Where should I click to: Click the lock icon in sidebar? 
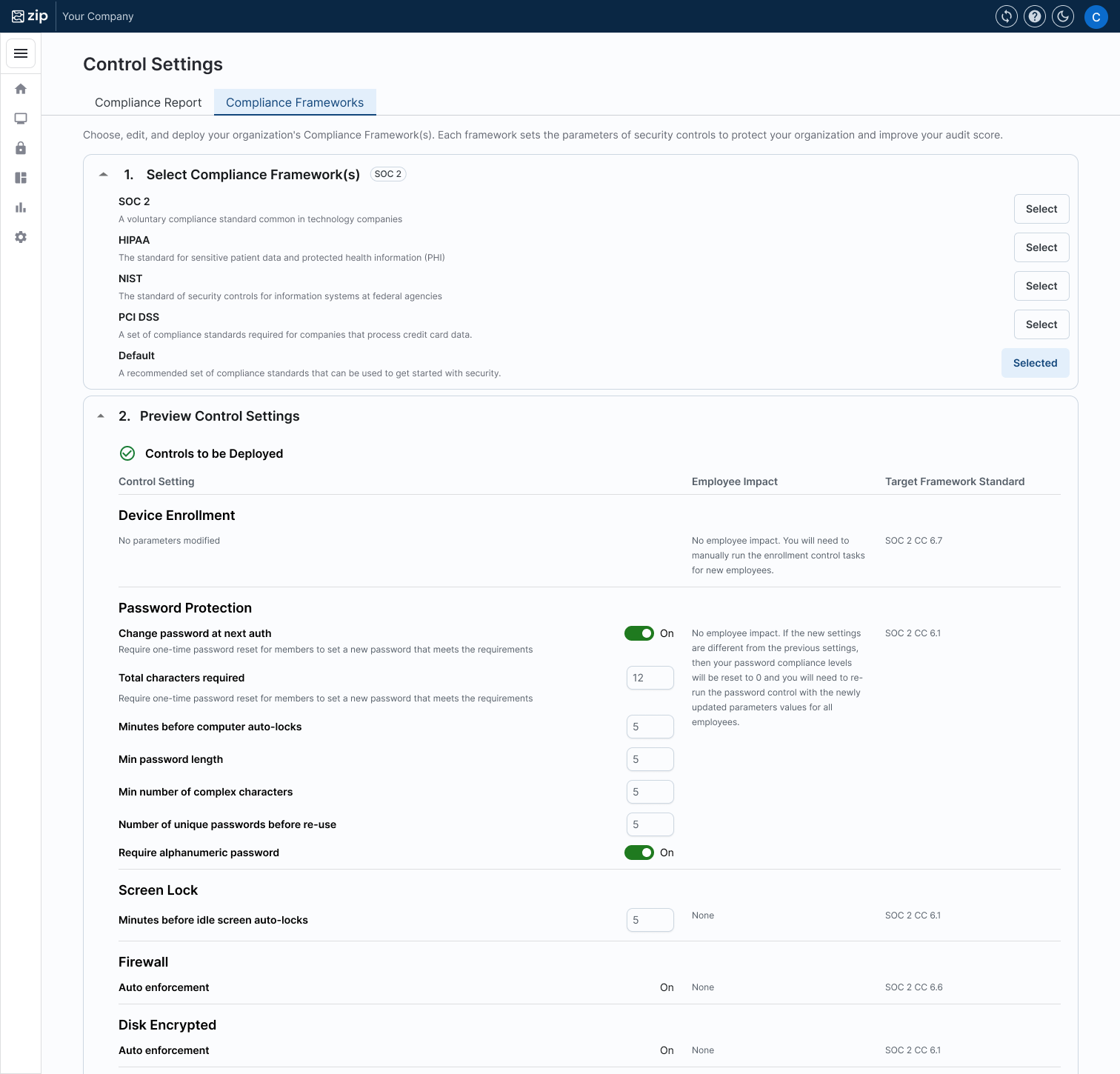(x=21, y=148)
